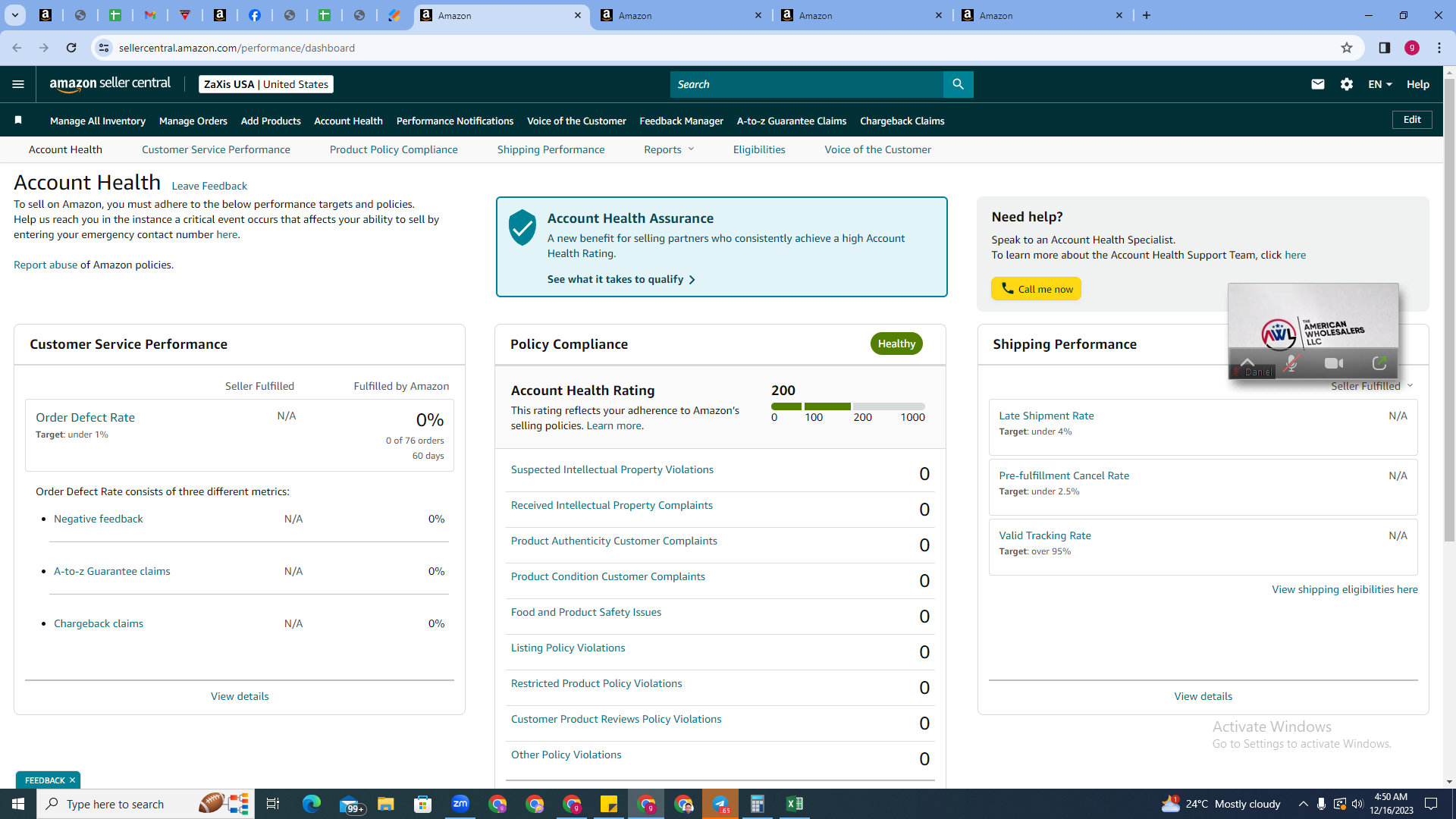Click the search magnifier button
This screenshot has height=819, width=1456.
coord(958,84)
